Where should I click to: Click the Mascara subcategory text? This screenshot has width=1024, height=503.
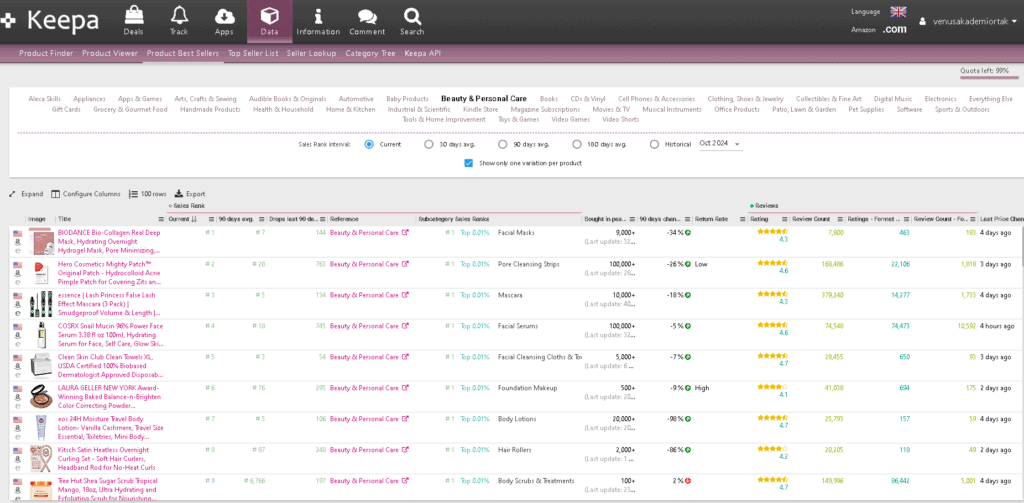(x=510, y=295)
